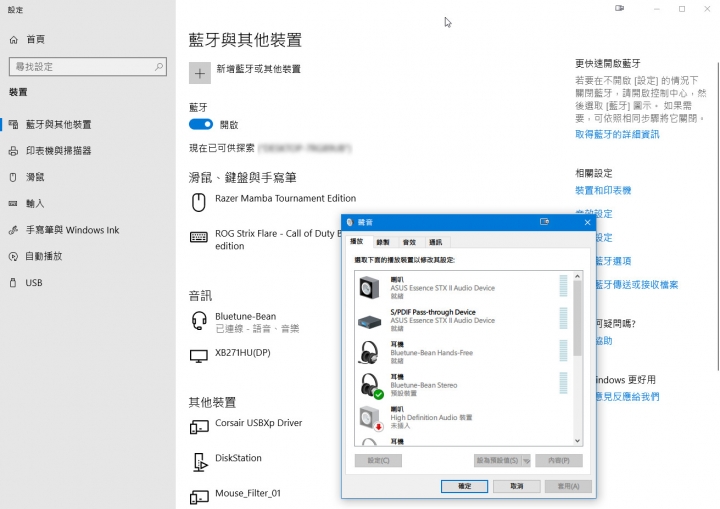Click 確定 button in Sound dialog
Screen dimensions: 720x509
click(x=464, y=486)
